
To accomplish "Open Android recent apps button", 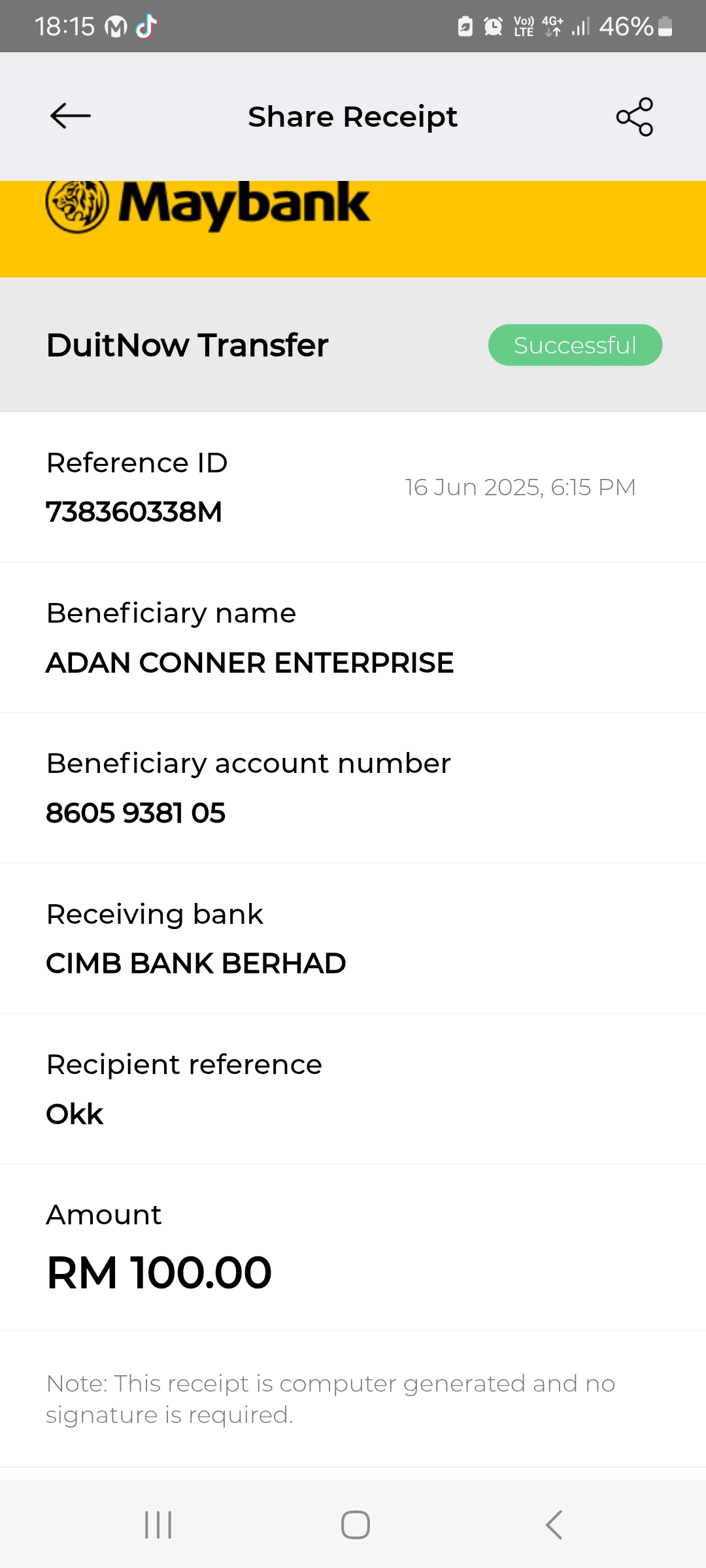I will point(158,1525).
